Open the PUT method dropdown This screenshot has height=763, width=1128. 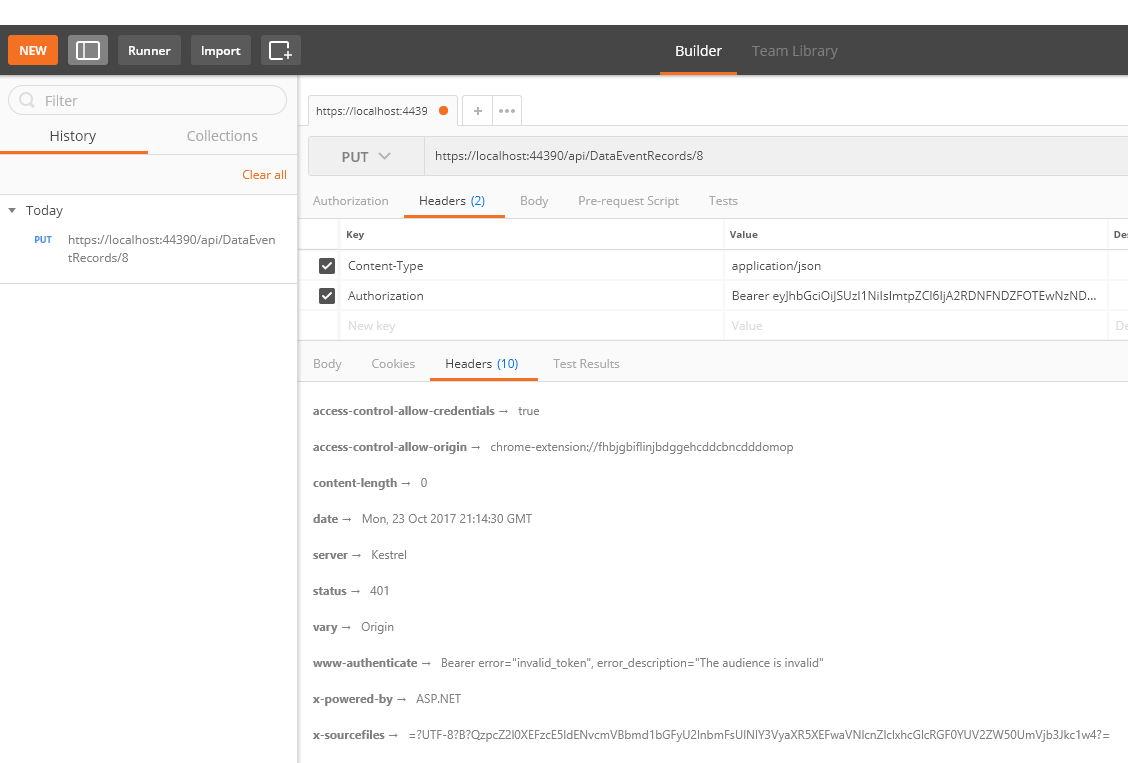pos(366,157)
